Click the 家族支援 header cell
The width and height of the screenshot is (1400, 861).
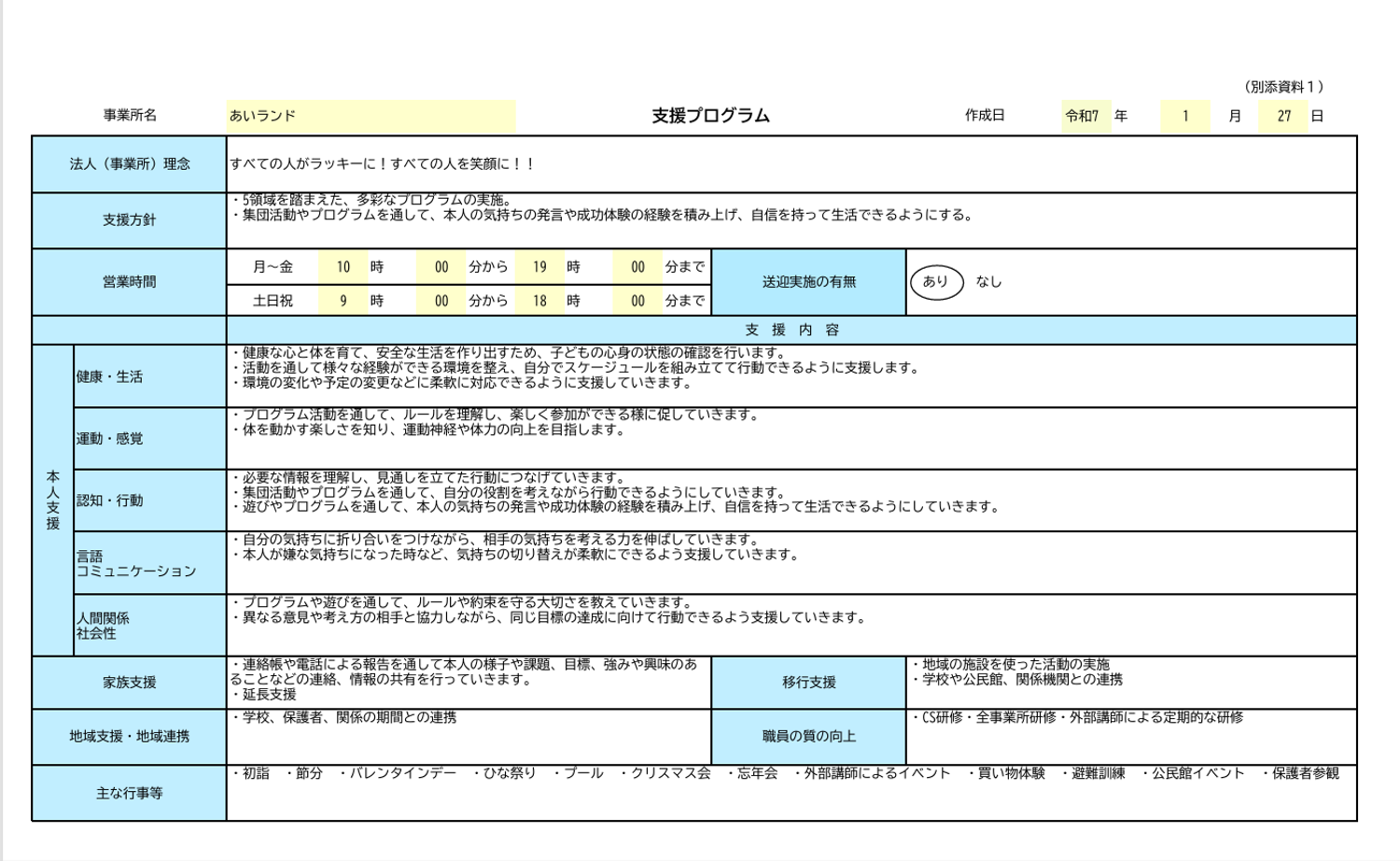point(130,683)
